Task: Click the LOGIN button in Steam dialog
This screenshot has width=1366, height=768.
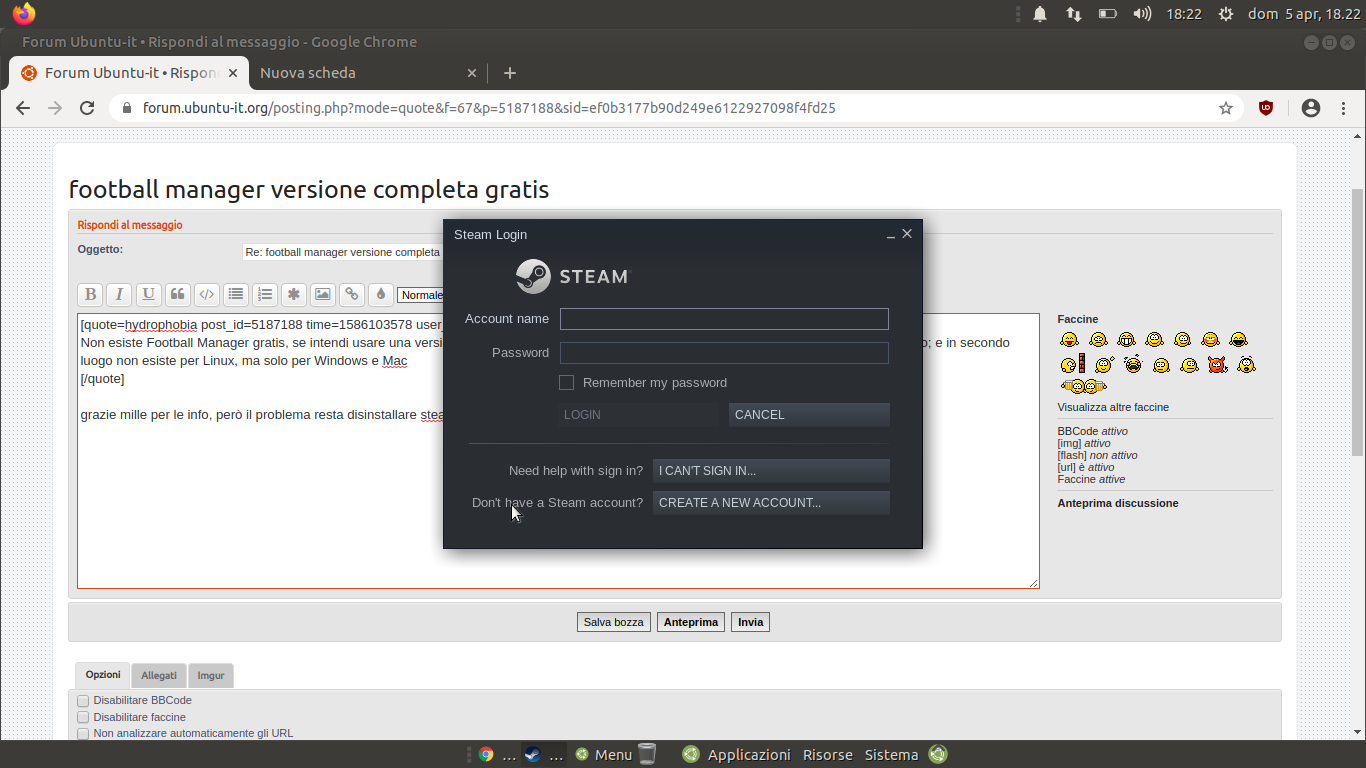Action: 638,415
